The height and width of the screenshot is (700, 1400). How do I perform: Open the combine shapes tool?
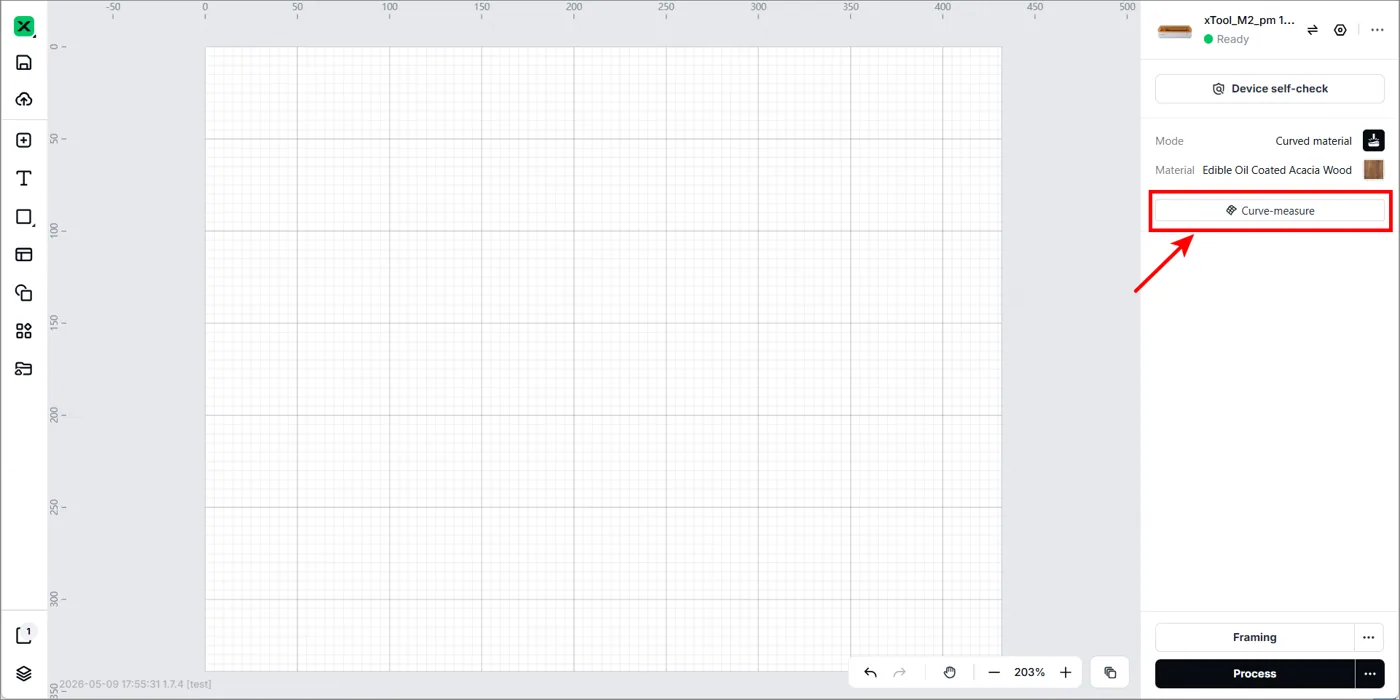pyautogui.click(x=24, y=293)
